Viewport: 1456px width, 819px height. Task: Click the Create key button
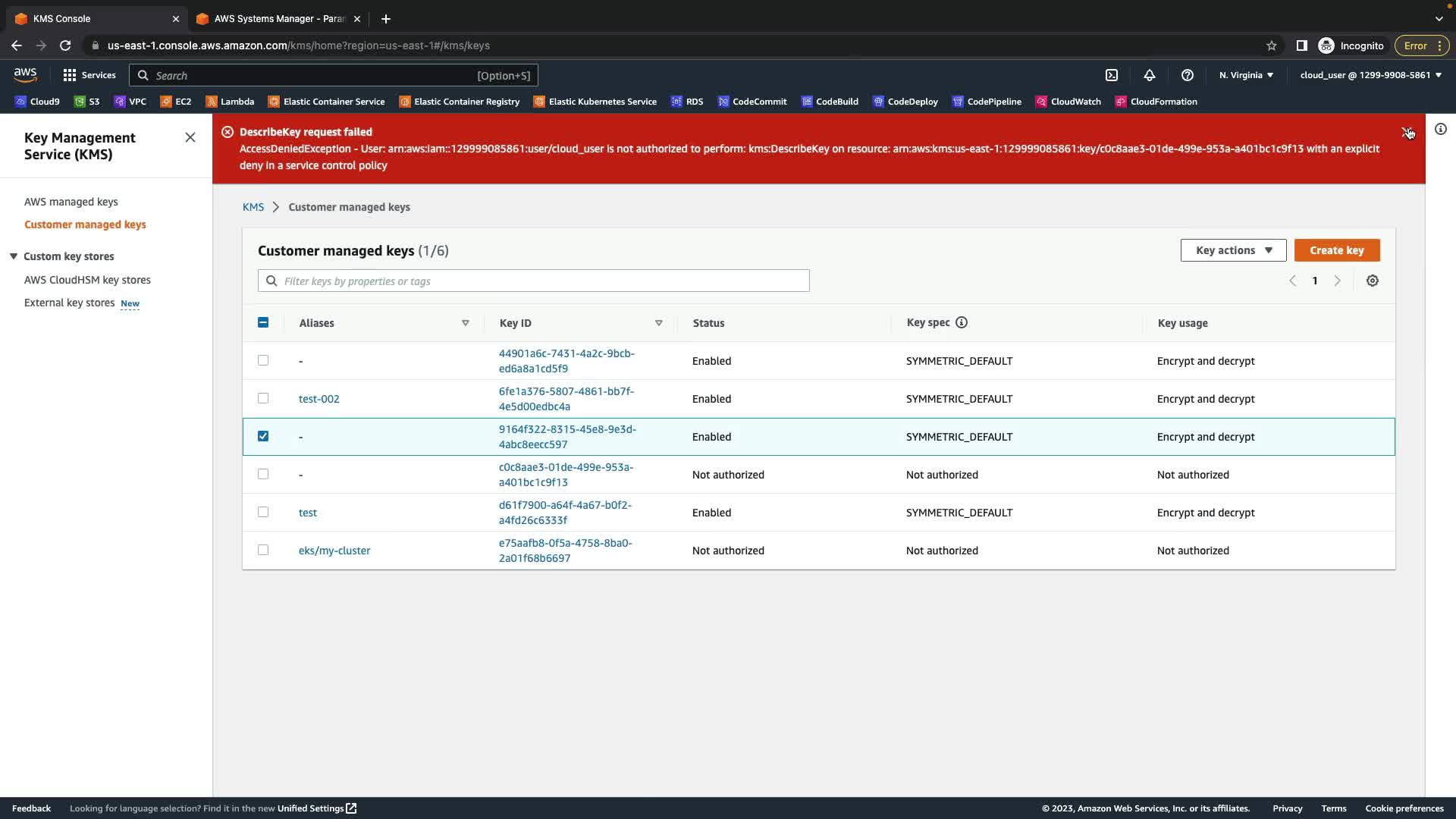(1336, 251)
